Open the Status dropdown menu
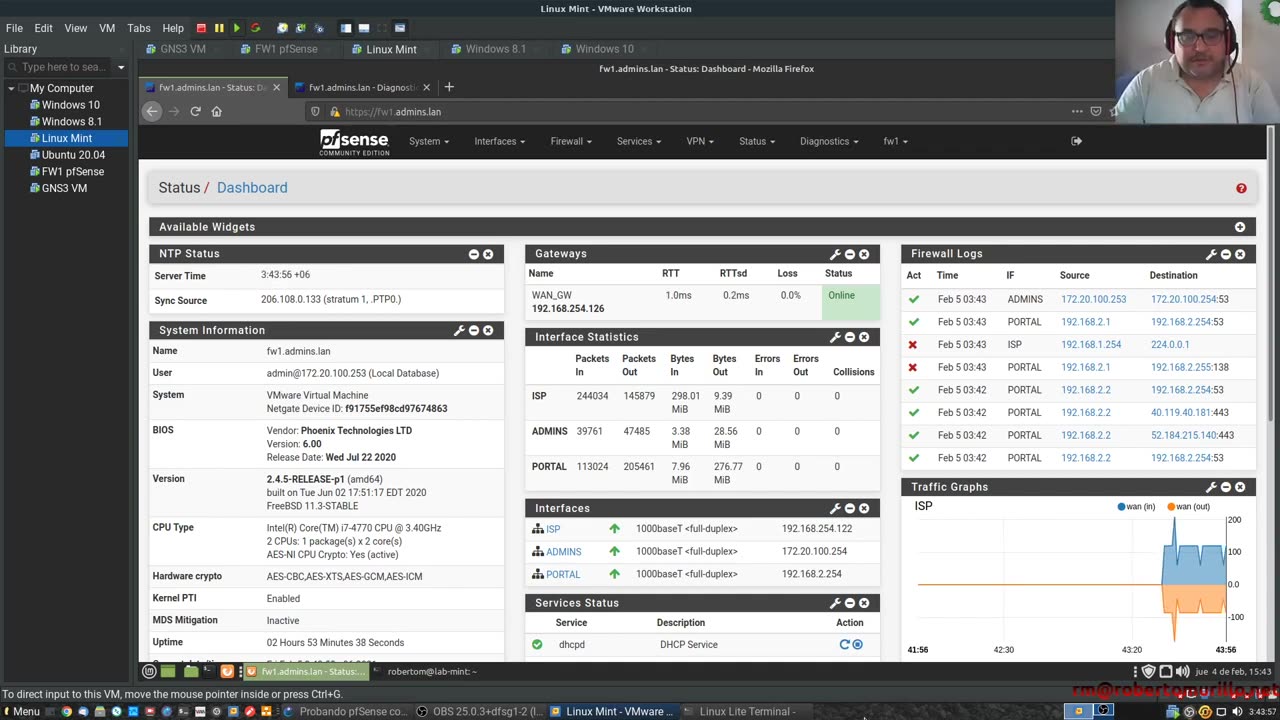The height and width of the screenshot is (720, 1280). tap(757, 141)
